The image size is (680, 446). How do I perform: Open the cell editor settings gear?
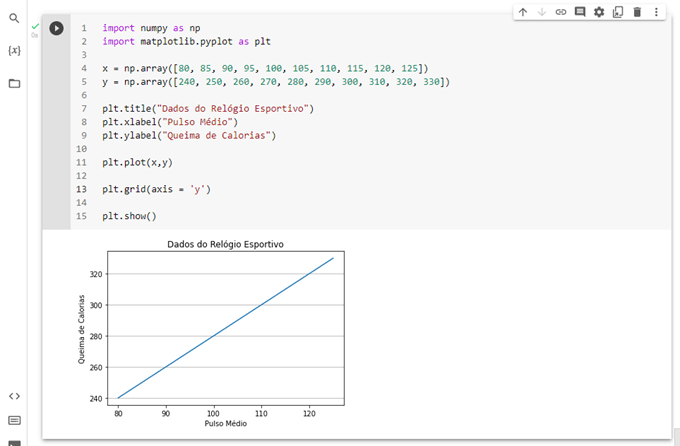(x=599, y=12)
